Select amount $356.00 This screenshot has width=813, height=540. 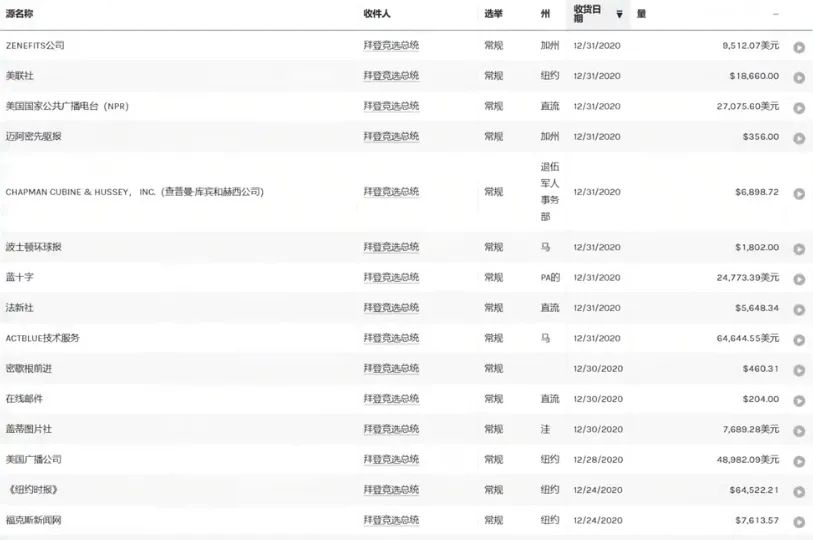[761, 136]
